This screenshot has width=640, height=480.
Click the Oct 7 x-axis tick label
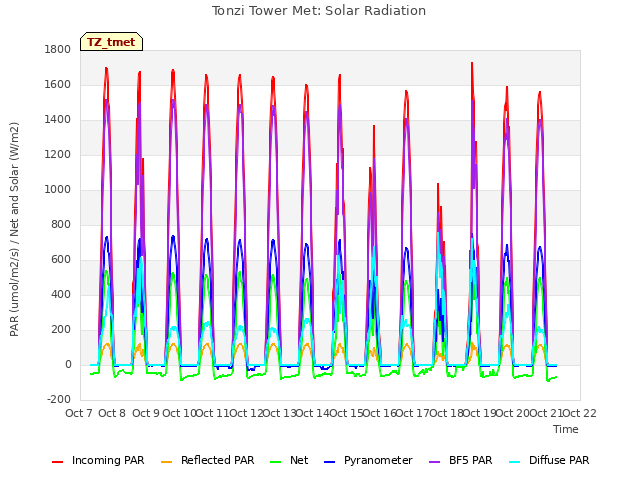79,413
